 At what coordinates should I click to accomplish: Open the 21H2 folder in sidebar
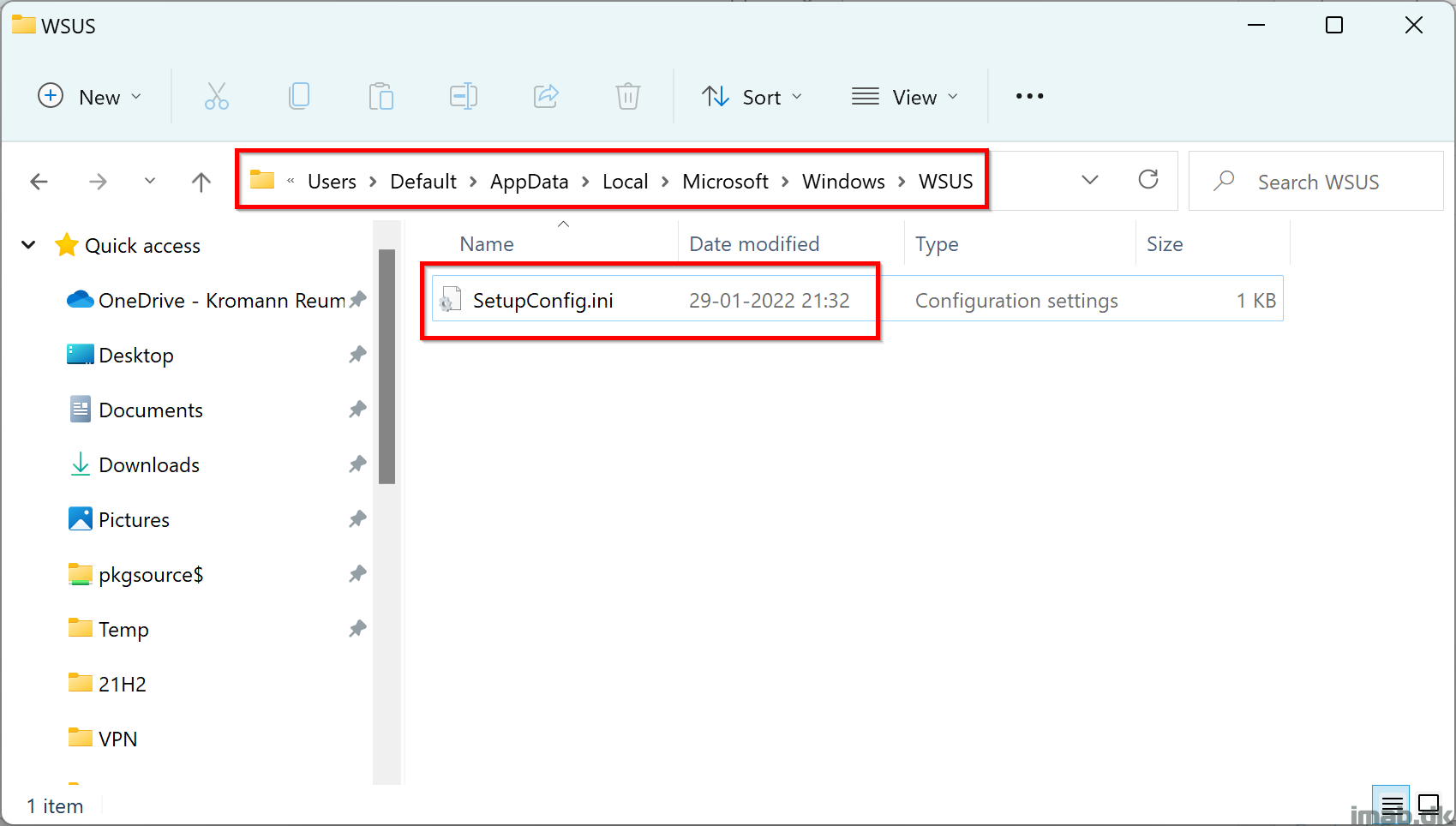pyautogui.click(x=122, y=685)
